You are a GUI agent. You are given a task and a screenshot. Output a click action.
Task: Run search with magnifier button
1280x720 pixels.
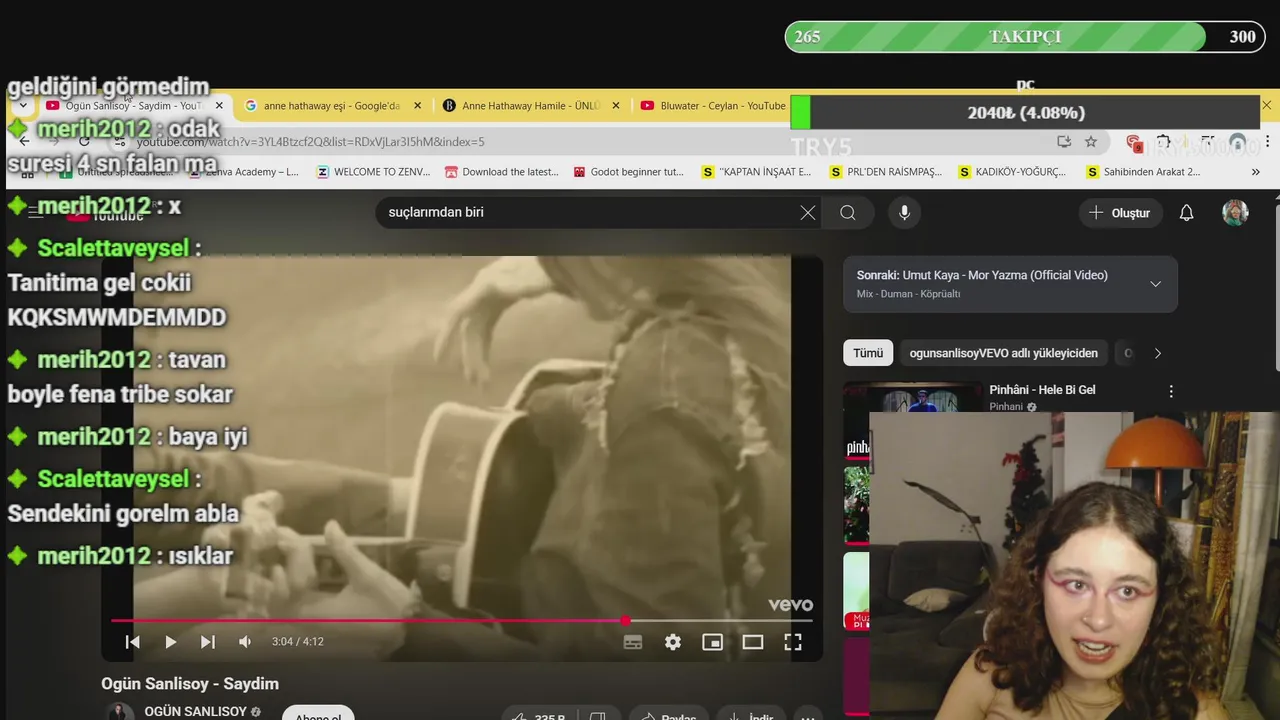pos(848,212)
